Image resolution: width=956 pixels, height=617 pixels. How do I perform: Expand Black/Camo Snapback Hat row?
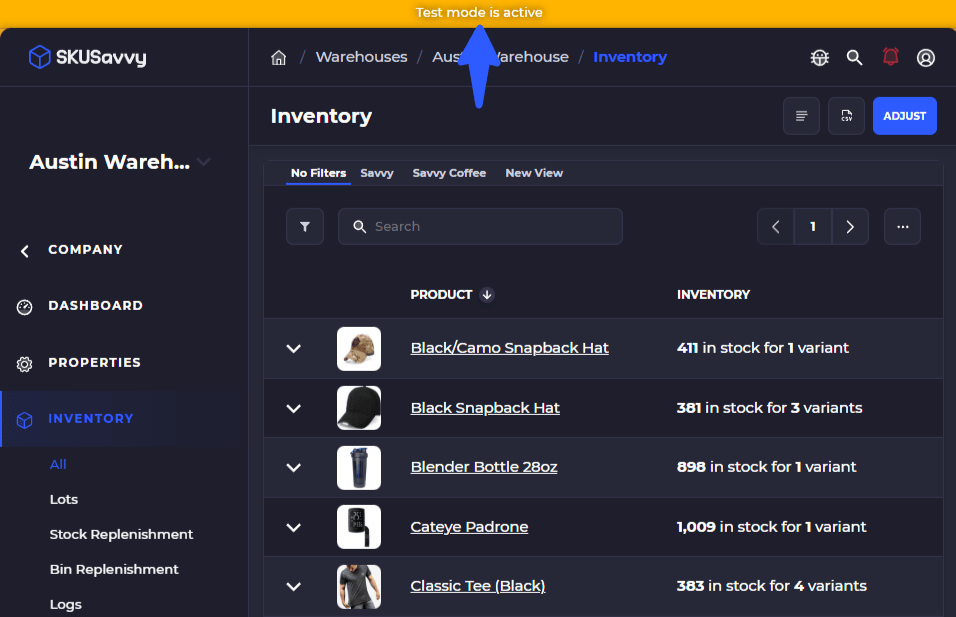294,349
